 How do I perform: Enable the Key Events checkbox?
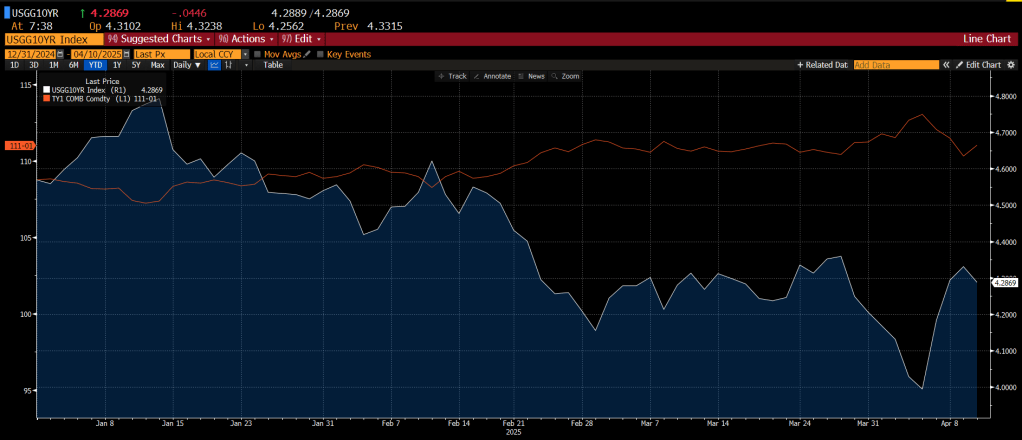[320, 54]
